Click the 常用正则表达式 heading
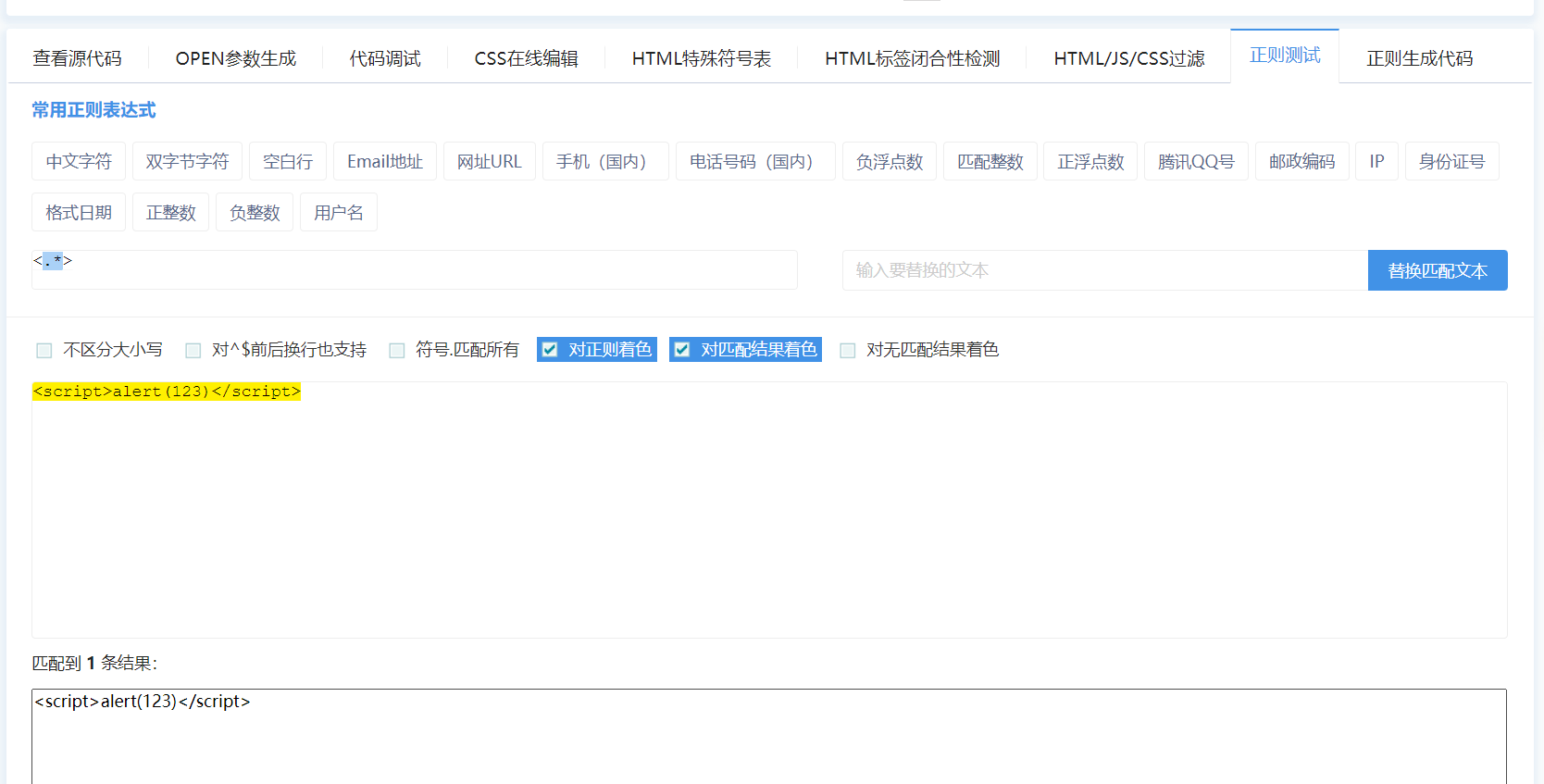1544x784 pixels. pyautogui.click(x=93, y=110)
